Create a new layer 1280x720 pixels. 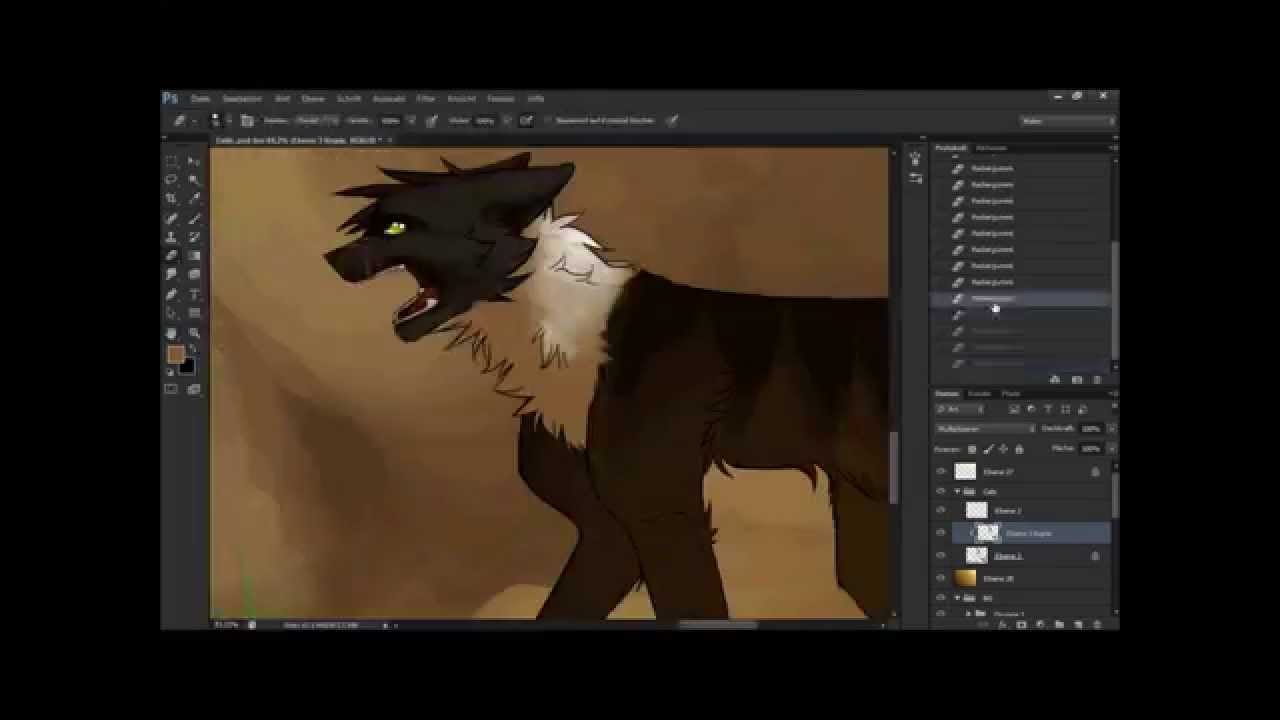point(1078,624)
